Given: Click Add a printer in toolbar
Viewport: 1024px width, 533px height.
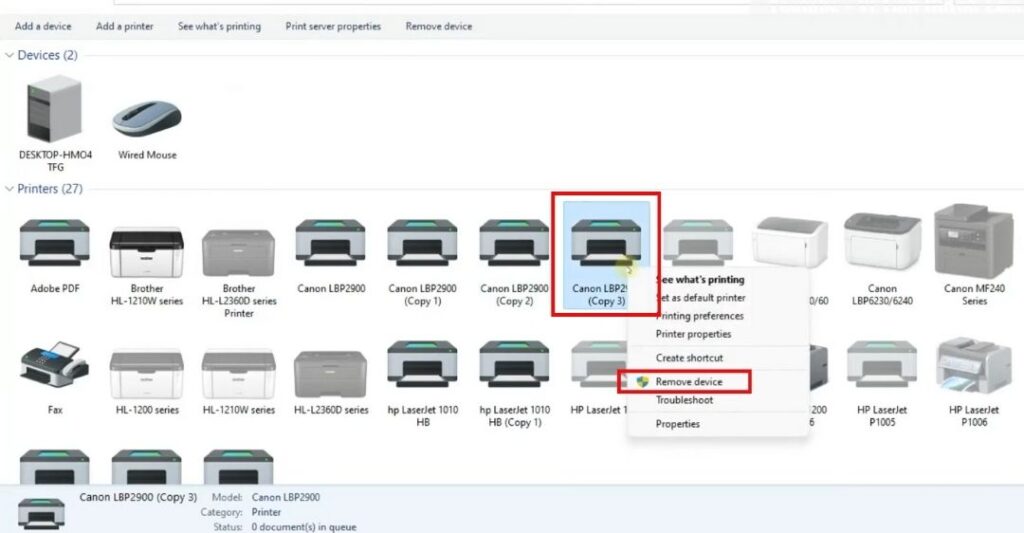Looking at the screenshot, I should point(125,26).
